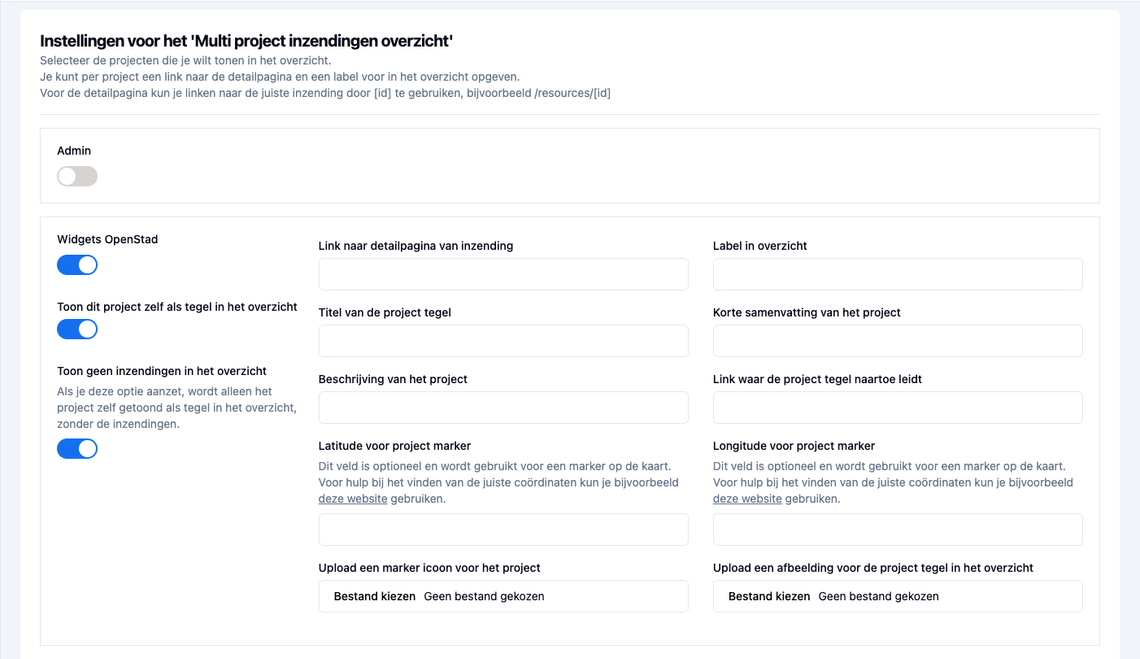This screenshot has width=1140, height=659.
Task: Select the 'Titel van de project tegel' input
Action: (x=503, y=341)
